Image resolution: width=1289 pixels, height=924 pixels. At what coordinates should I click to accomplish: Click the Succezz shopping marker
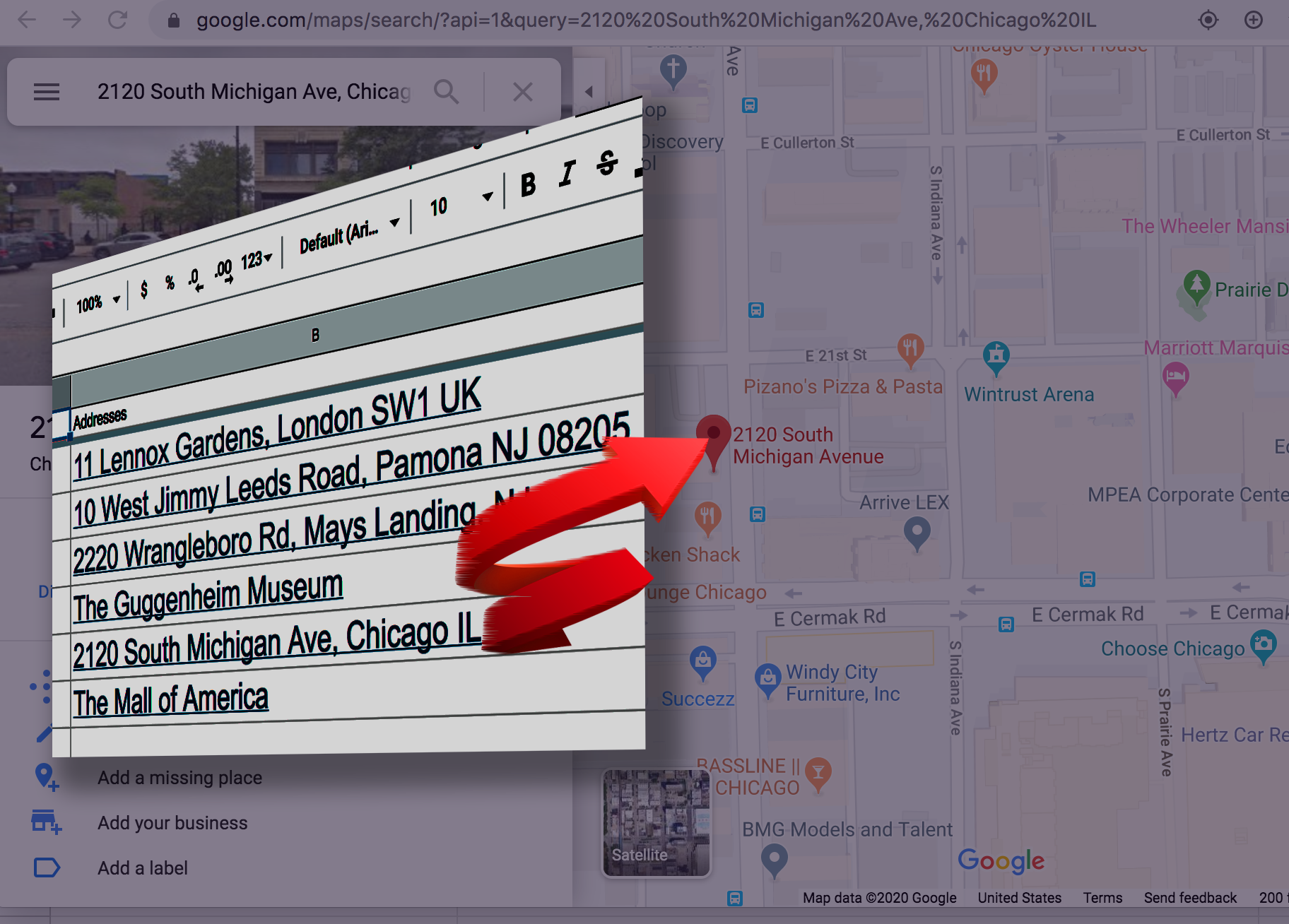(702, 661)
